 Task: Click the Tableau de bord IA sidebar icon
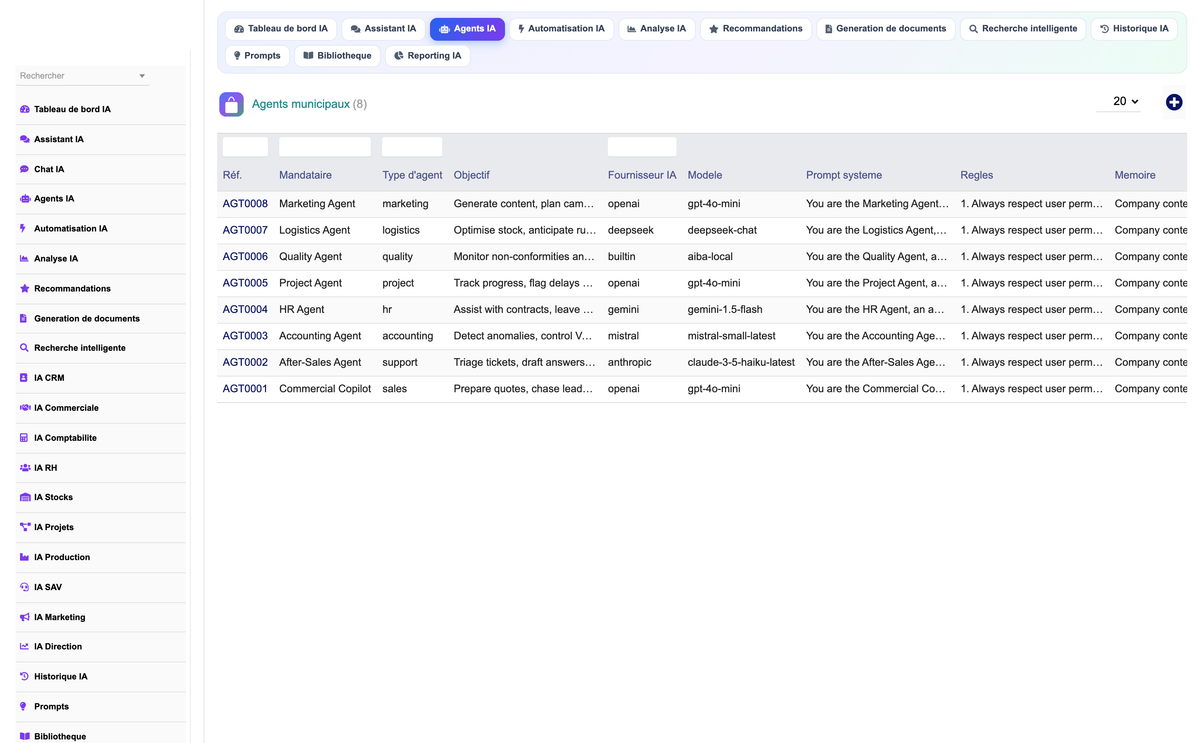tap(25, 109)
